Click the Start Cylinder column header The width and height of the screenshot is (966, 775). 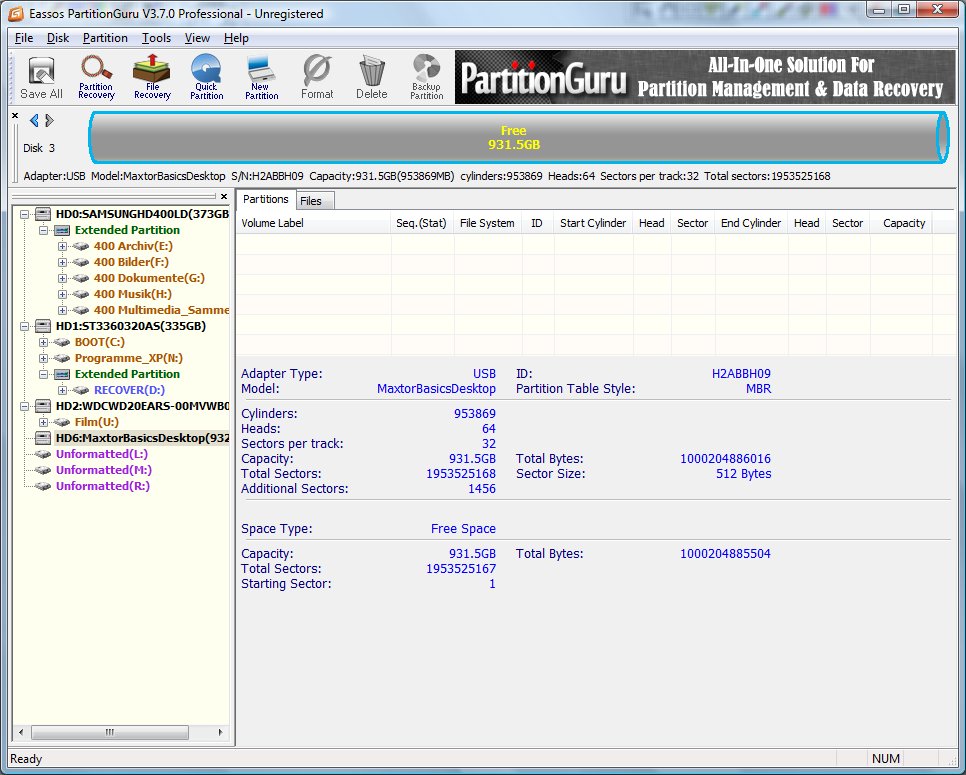593,223
